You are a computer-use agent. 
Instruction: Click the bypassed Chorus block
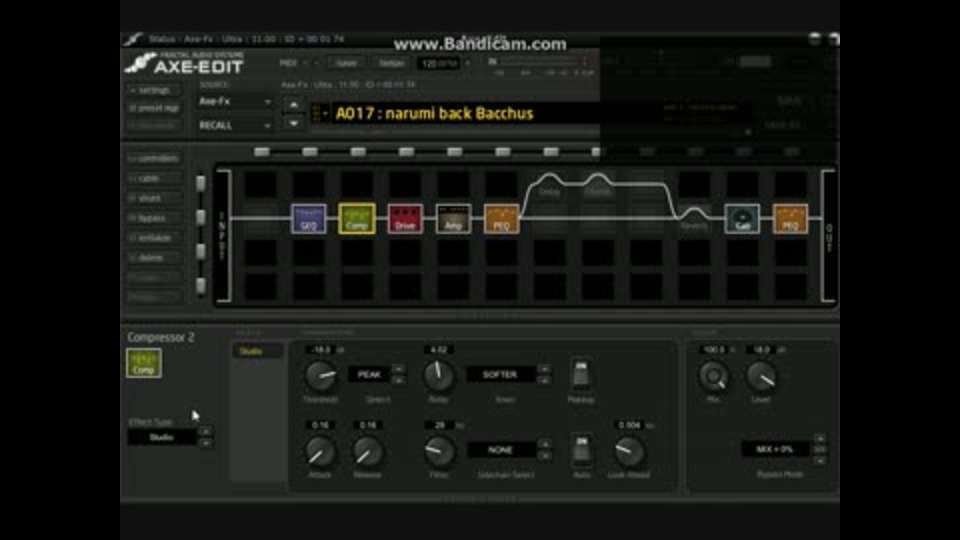tap(598, 186)
